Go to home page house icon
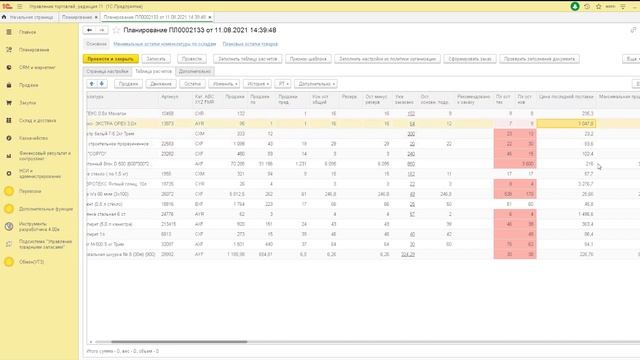Viewport: 640px width, 360px height. pos(4,17)
